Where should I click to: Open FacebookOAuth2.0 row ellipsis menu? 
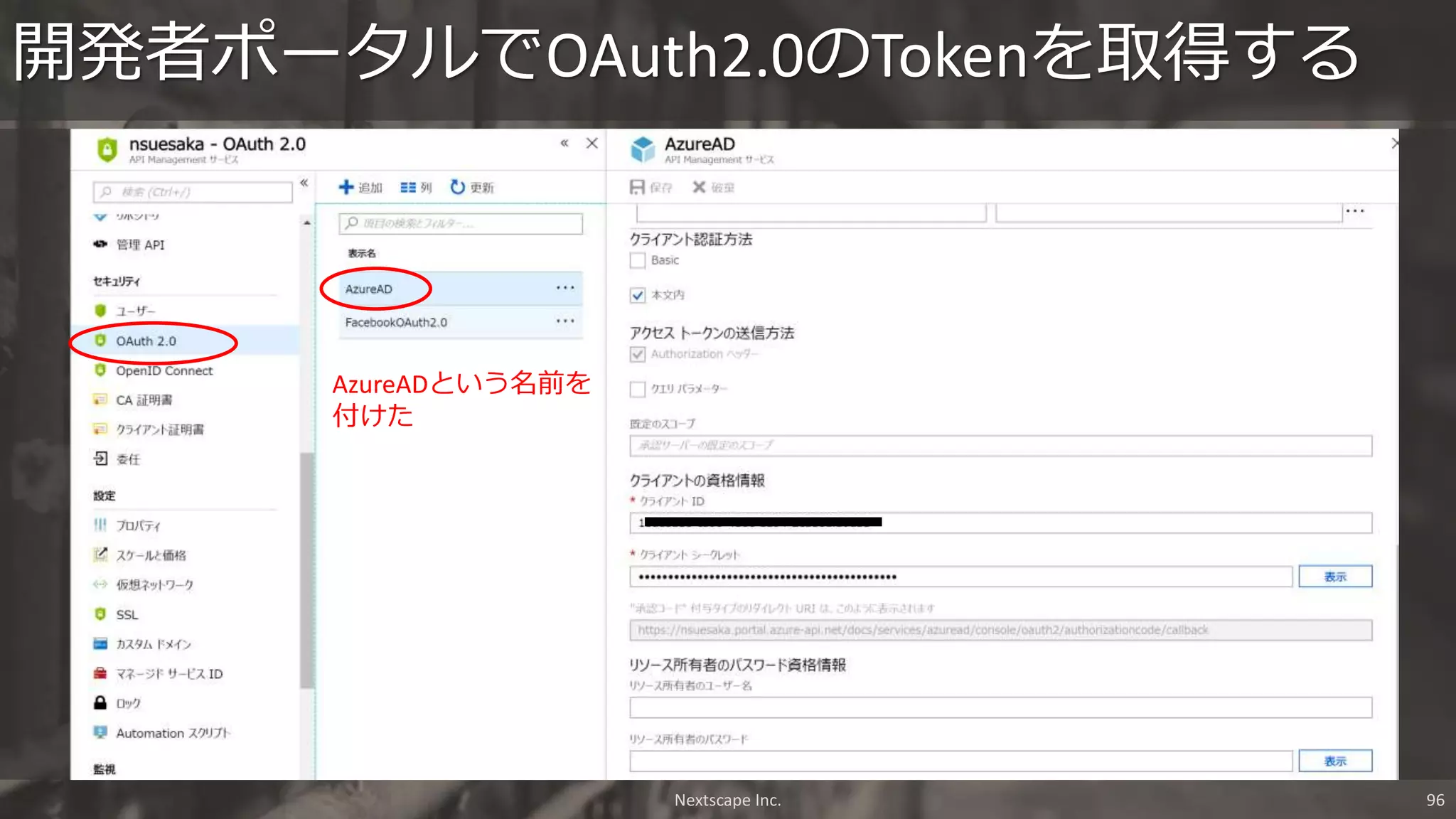(565, 321)
